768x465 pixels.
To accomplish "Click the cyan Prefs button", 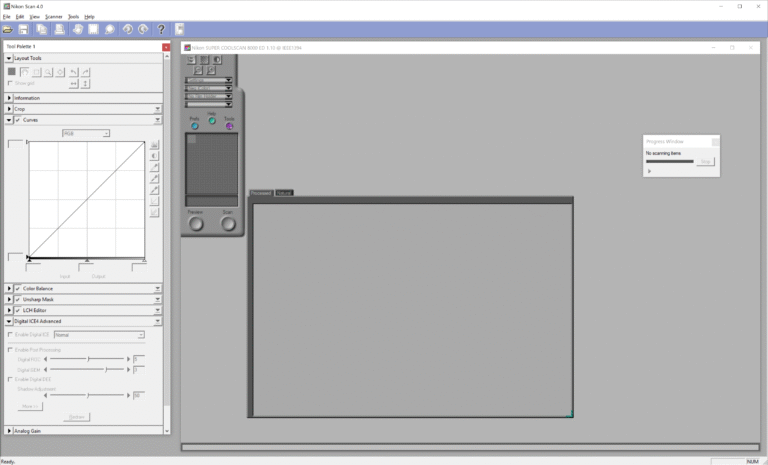I will pyautogui.click(x=194, y=125).
